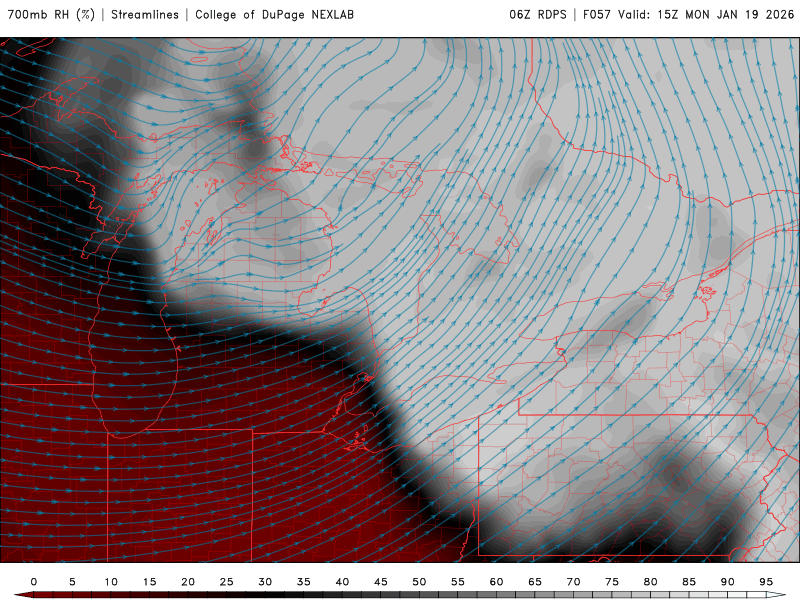Screen dimensions: 800x600
Task: Click colorbar label "40"
Action: [x=342, y=582]
